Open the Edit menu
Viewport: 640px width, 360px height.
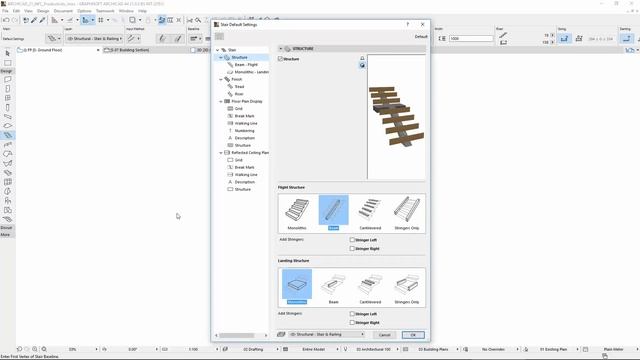pyautogui.click(x=16, y=11)
